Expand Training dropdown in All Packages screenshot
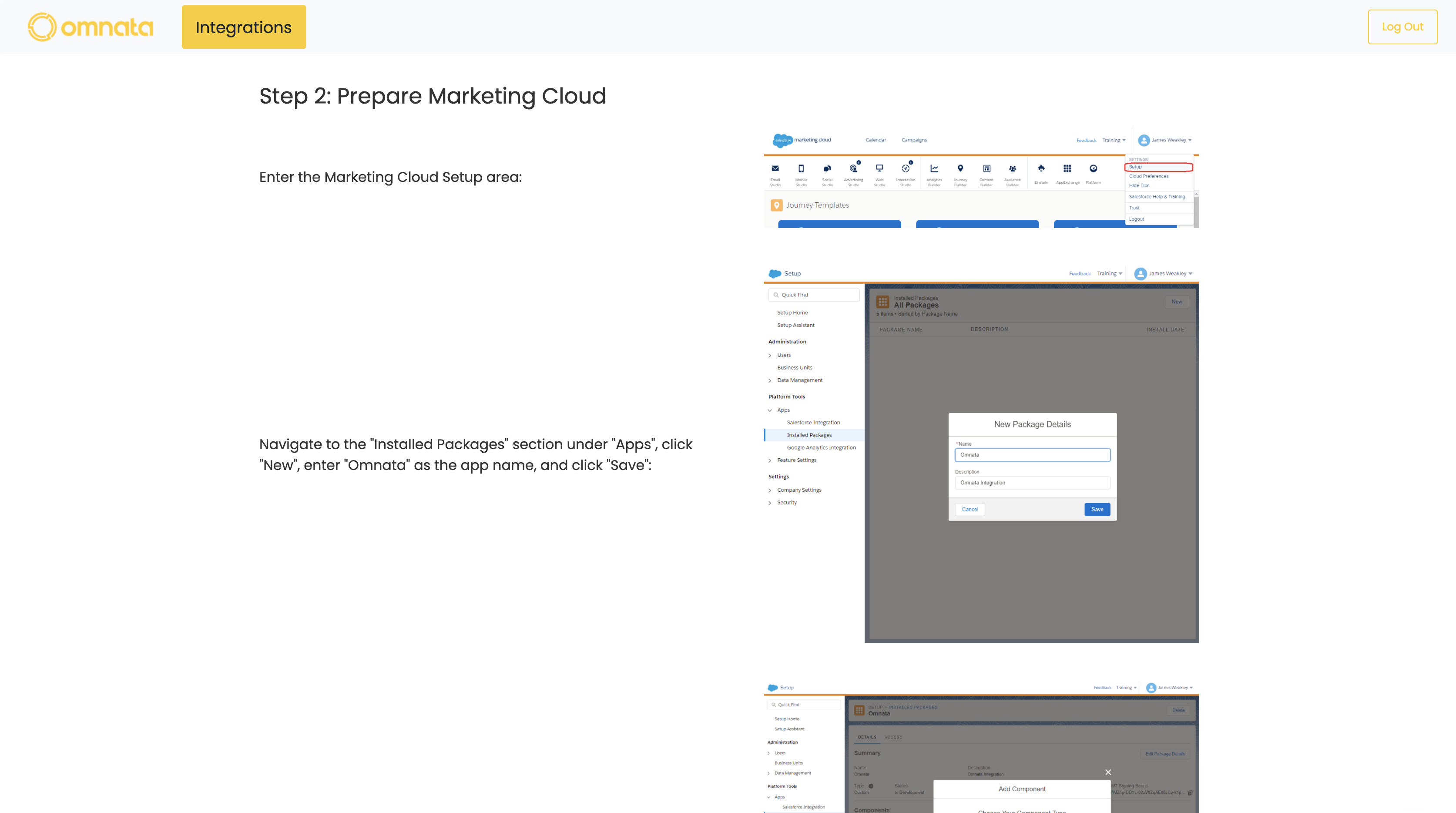Screen dimensions: 1456x813 click(x=1110, y=274)
